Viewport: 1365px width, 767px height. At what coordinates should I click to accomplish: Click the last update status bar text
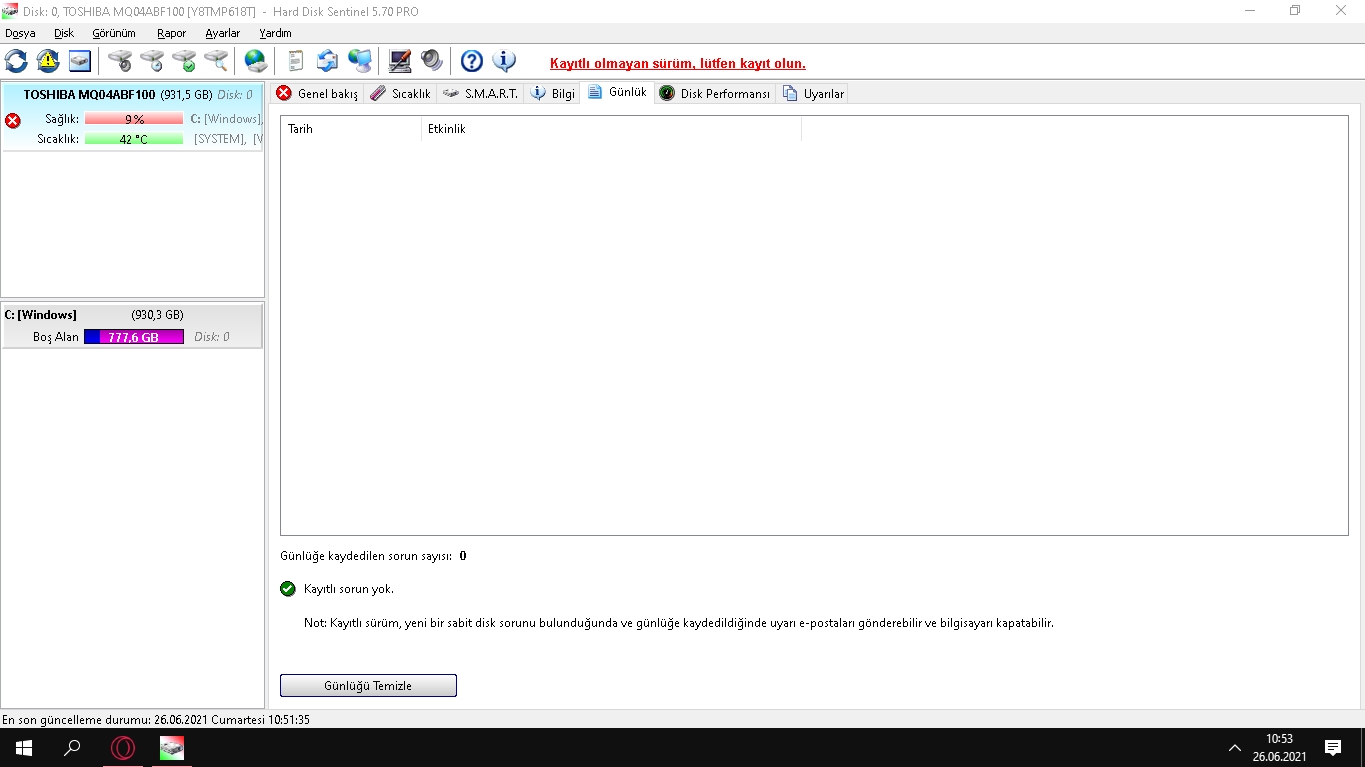tap(156, 719)
